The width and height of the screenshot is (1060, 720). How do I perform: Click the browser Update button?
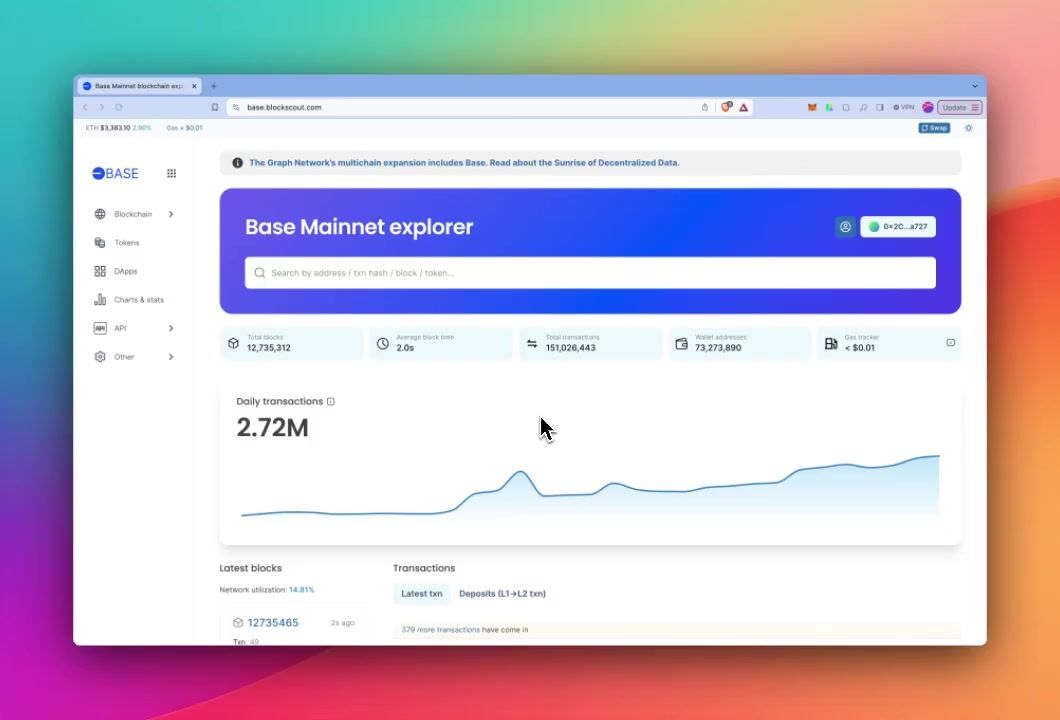(x=960, y=107)
